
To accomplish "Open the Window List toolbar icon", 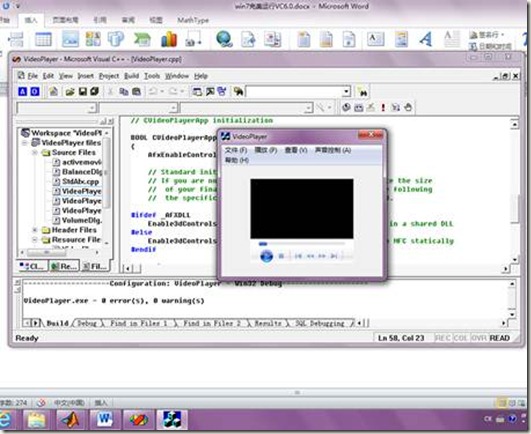I will tap(222, 91).
